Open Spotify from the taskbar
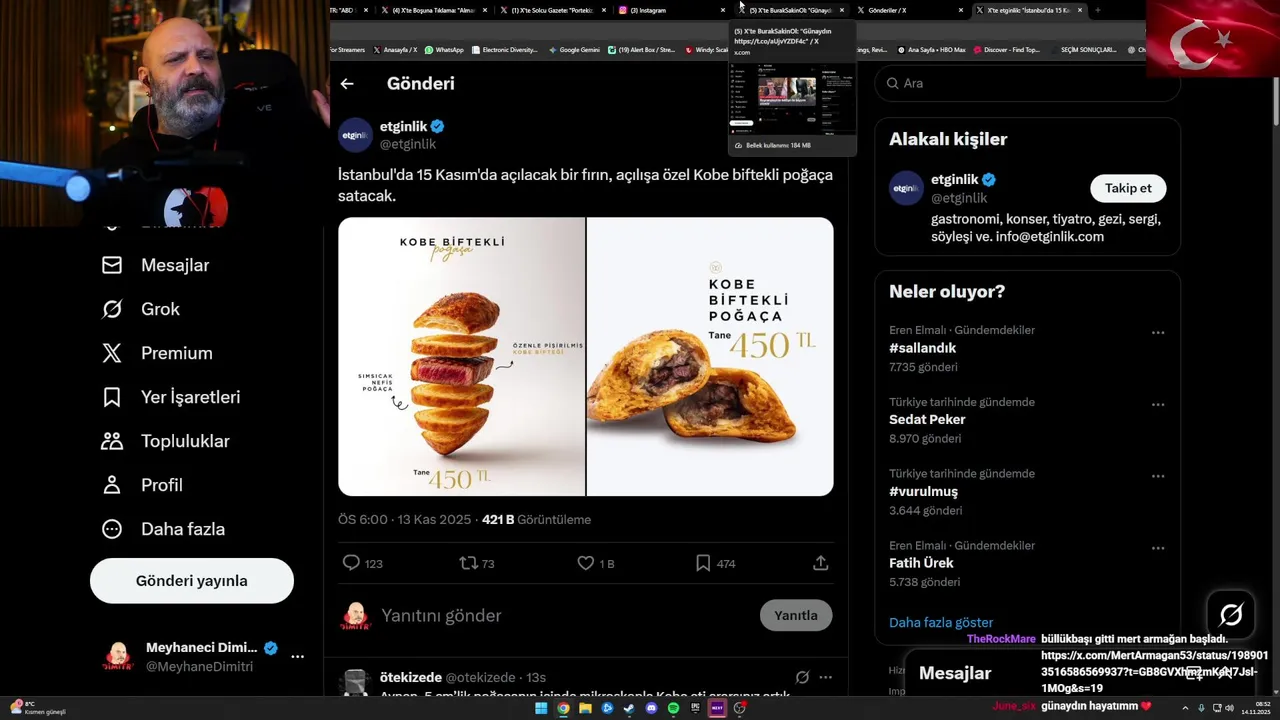This screenshot has width=1280, height=720. [x=673, y=708]
